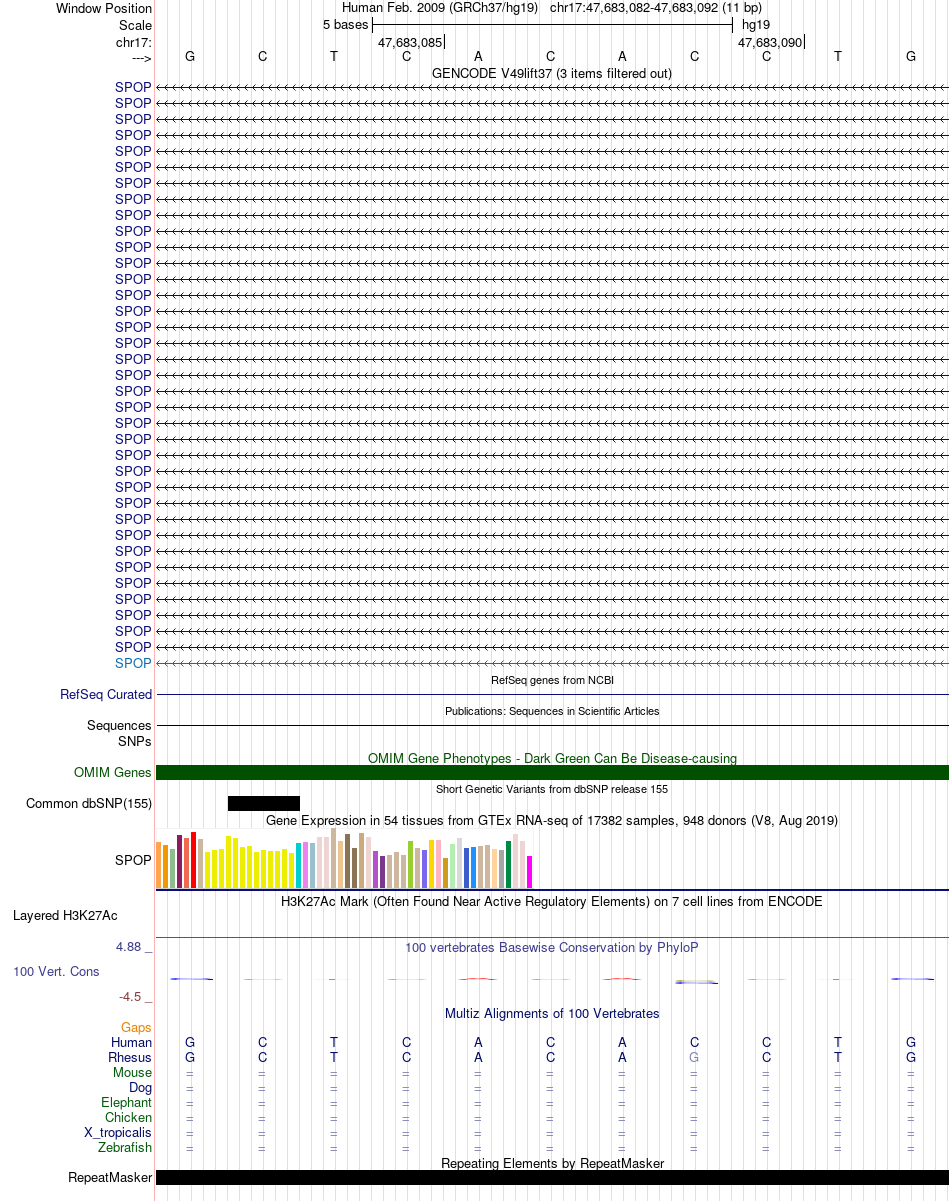Click the 'Zebrafish' alignment row label

click(x=126, y=1147)
